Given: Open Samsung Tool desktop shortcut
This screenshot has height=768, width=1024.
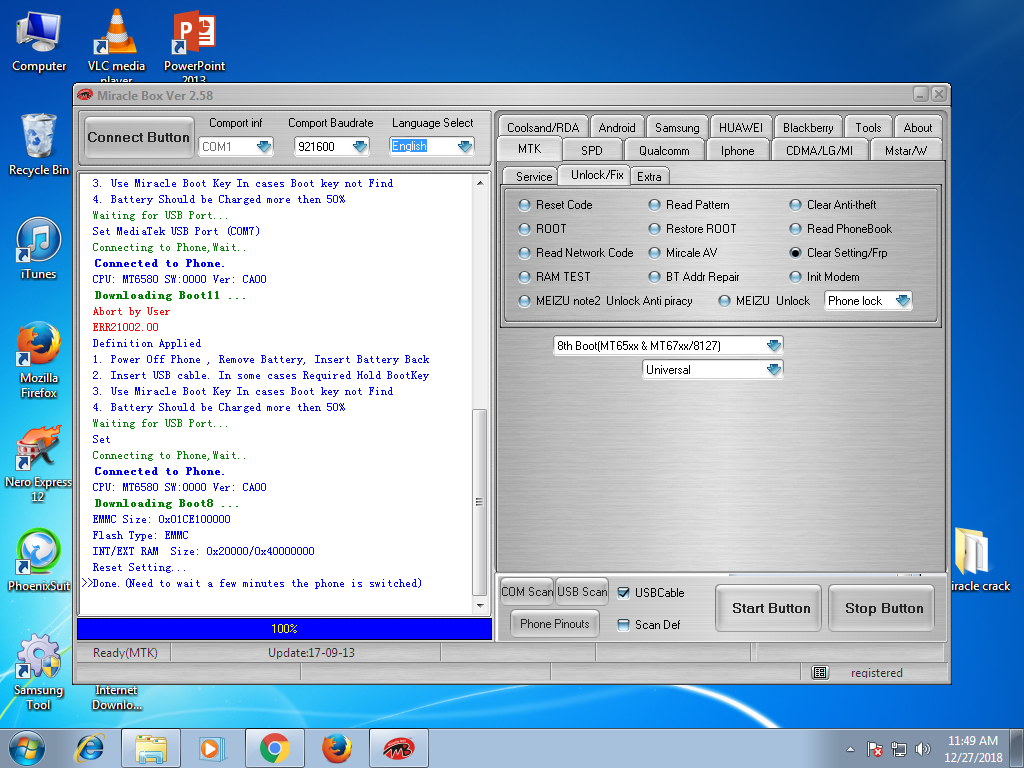Looking at the screenshot, I should [39, 673].
